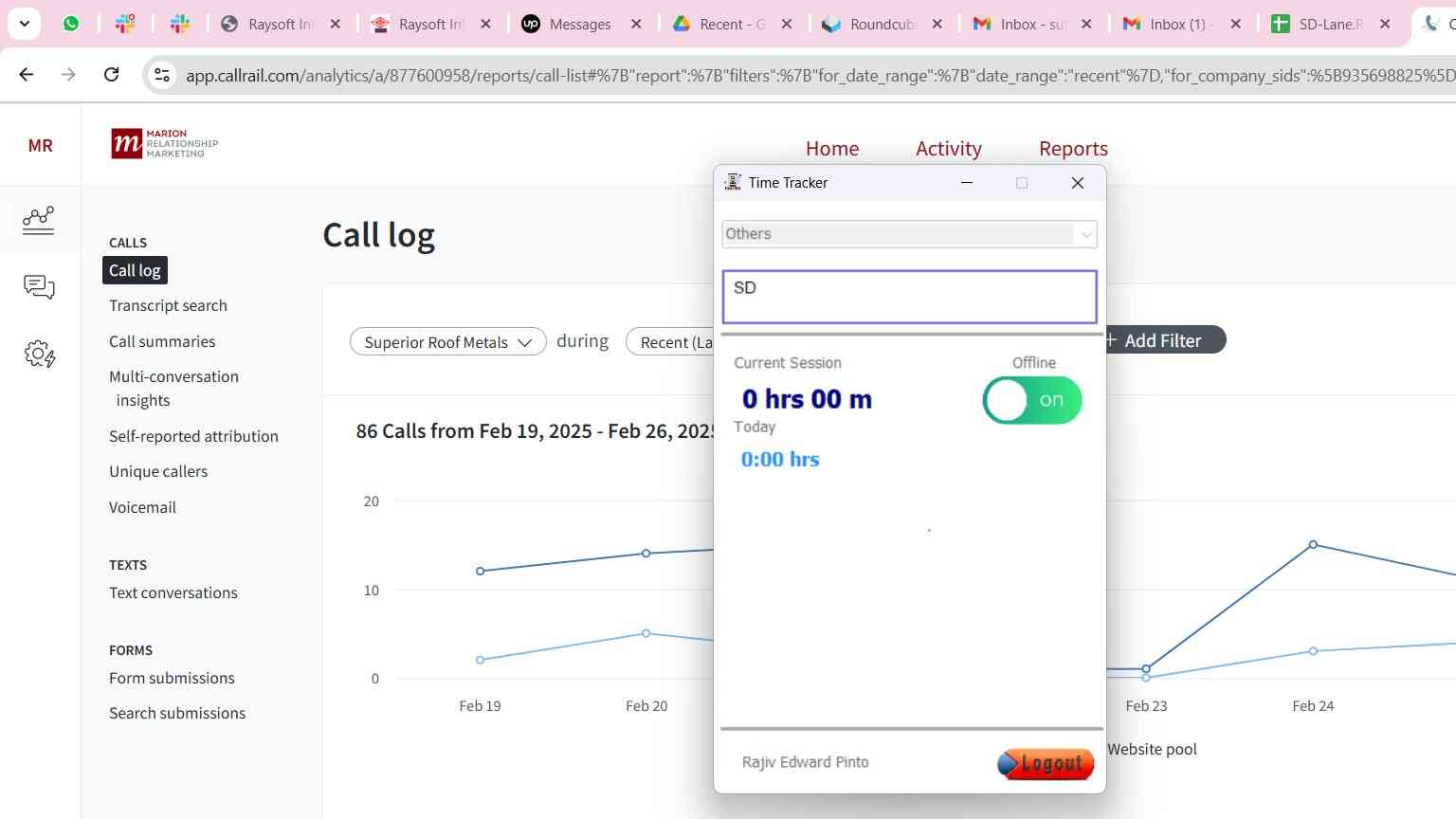Toggle the Time Tracker on/off switch

point(1032,400)
